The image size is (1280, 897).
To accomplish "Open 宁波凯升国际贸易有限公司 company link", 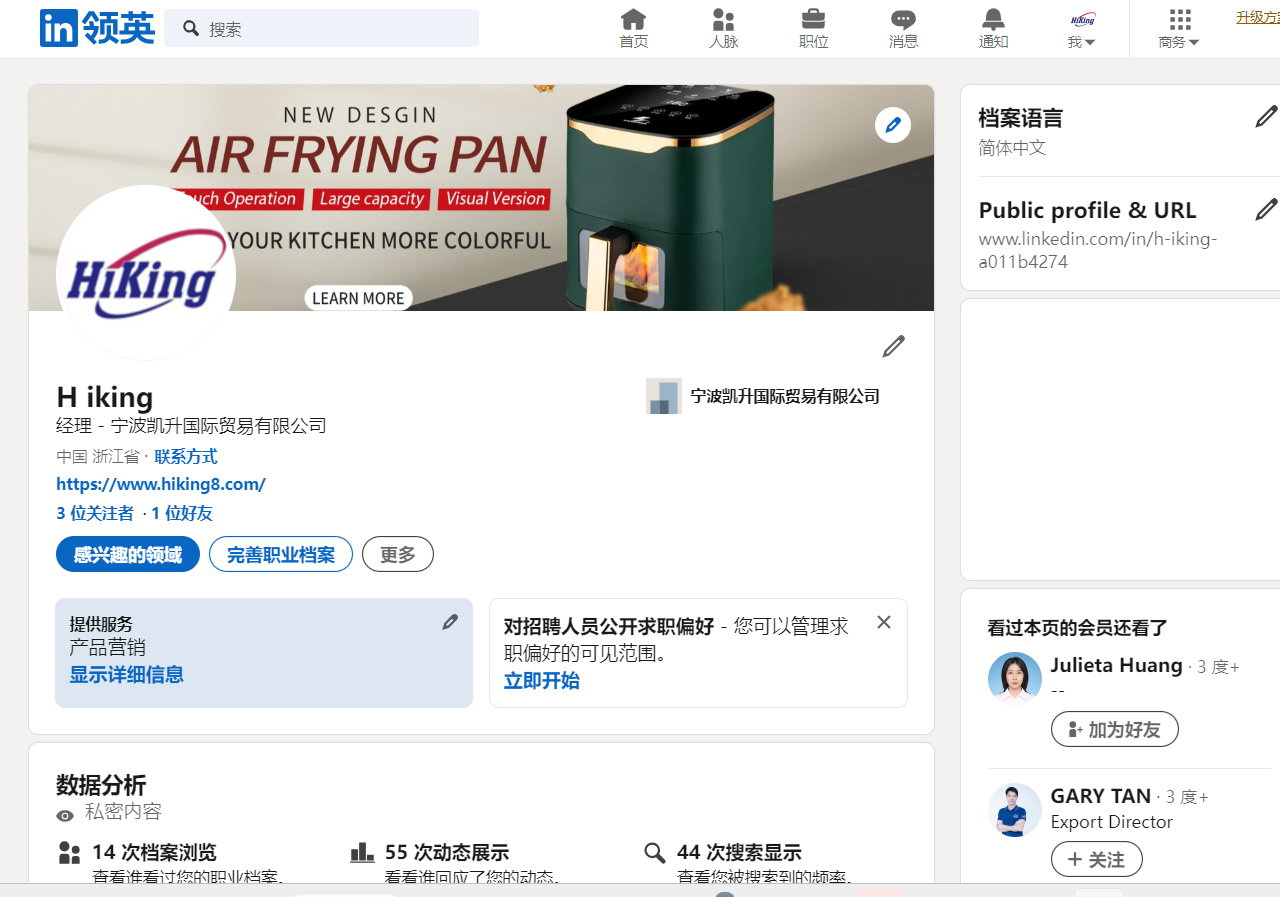I will (x=785, y=396).
